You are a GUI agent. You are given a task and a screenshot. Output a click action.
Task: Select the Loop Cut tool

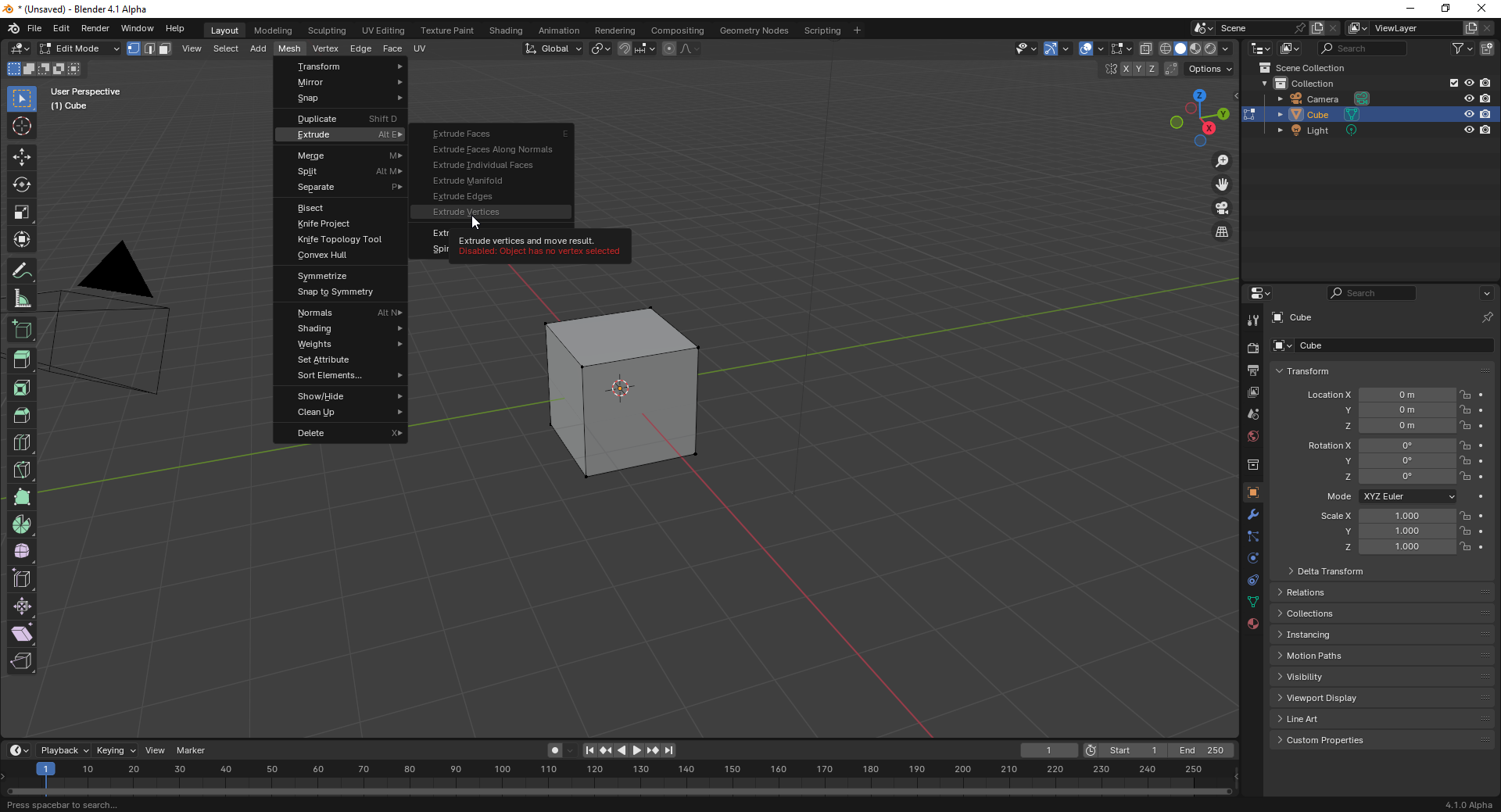(22, 442)
